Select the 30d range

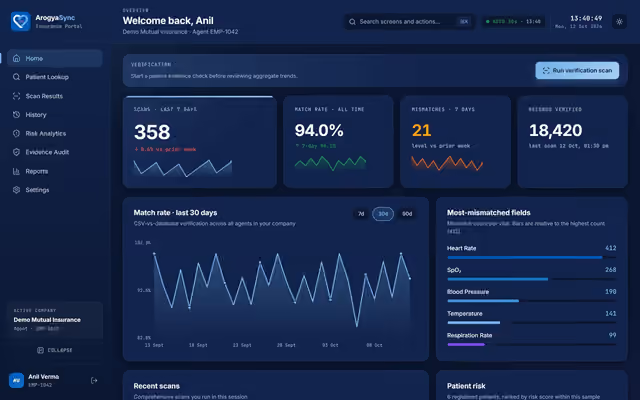(383, 214)
